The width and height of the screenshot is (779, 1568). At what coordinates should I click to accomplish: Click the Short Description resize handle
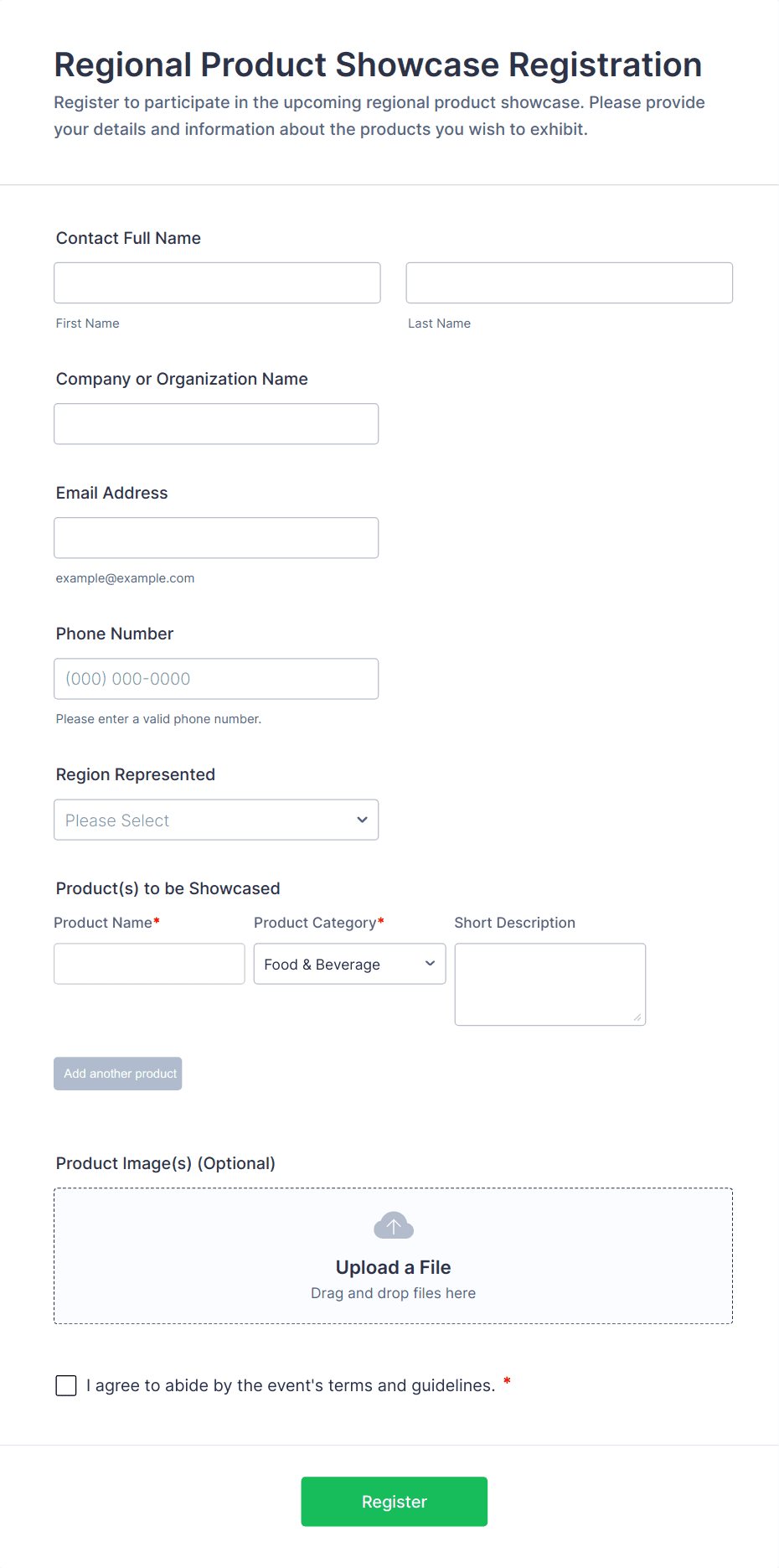pos(637,1017)
